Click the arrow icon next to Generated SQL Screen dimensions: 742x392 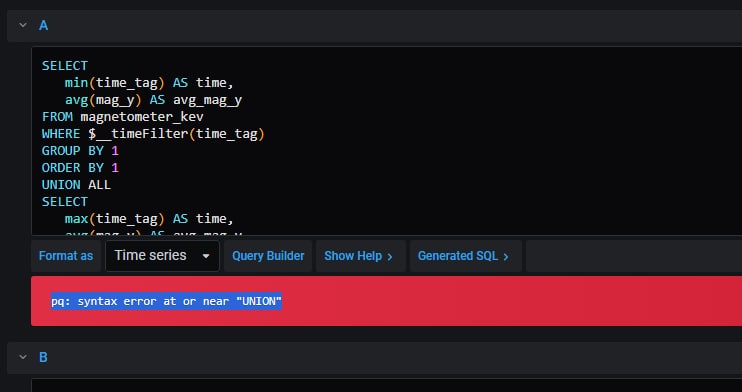[506, 257]
